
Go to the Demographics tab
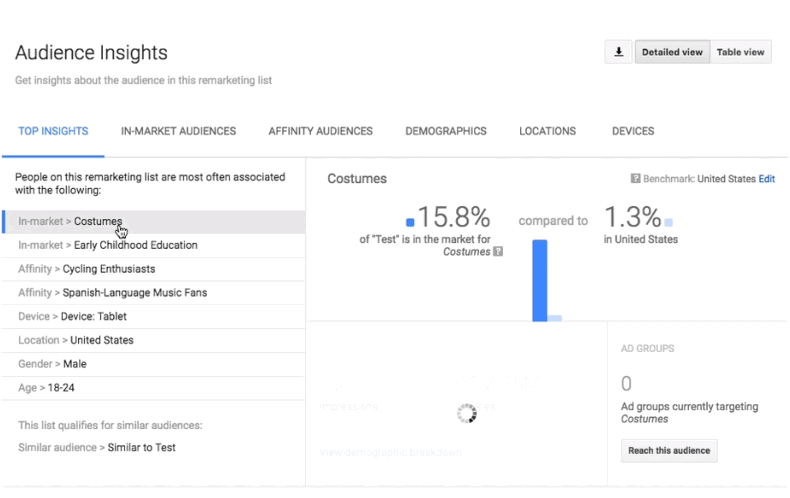(x=446, y=132)
